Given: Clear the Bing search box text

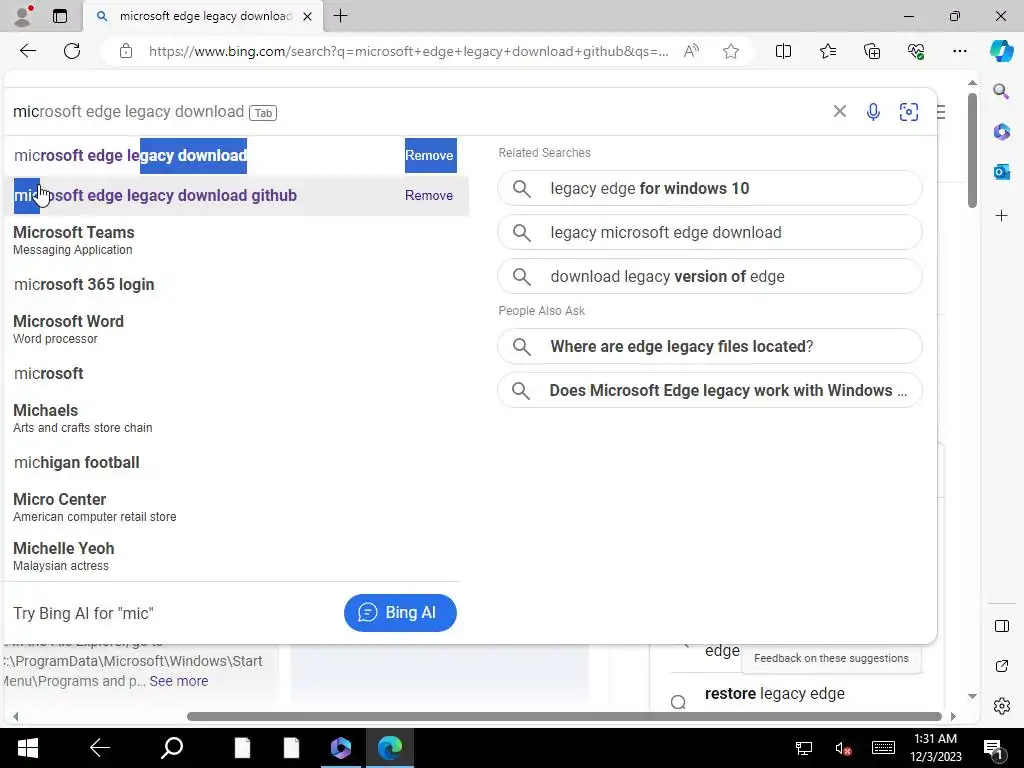Looking at the screenshot, I should tap(840, 112).
